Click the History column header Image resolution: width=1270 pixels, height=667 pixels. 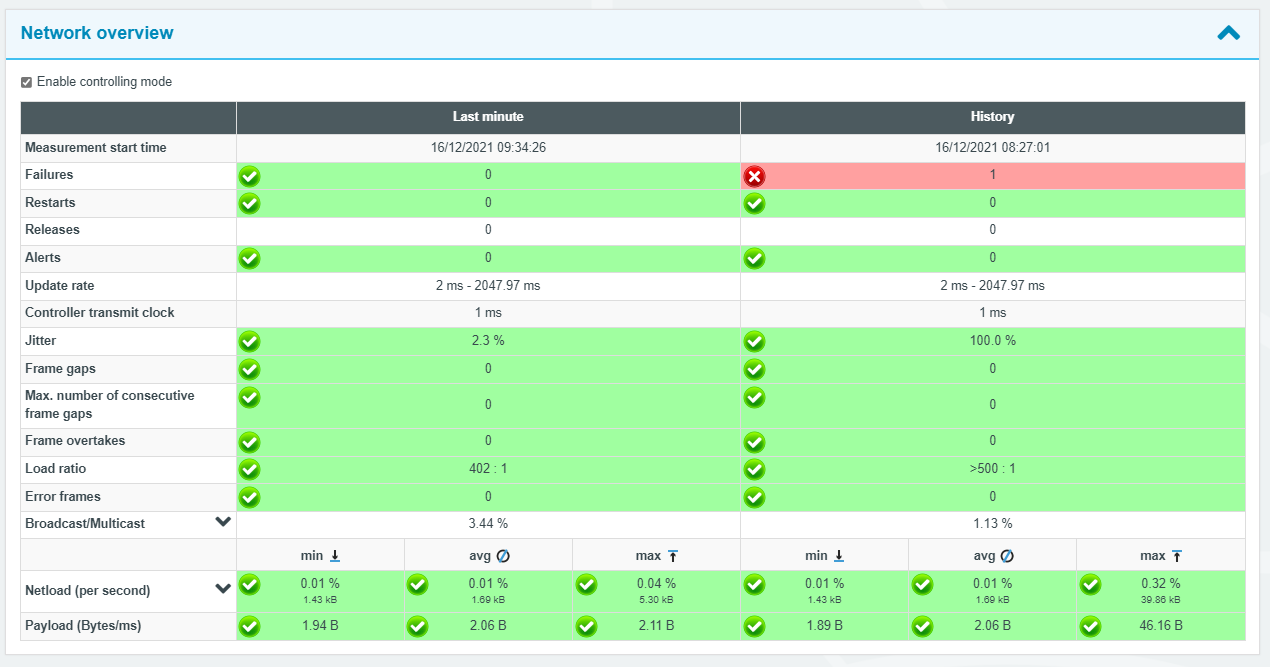tap(991, 116)
